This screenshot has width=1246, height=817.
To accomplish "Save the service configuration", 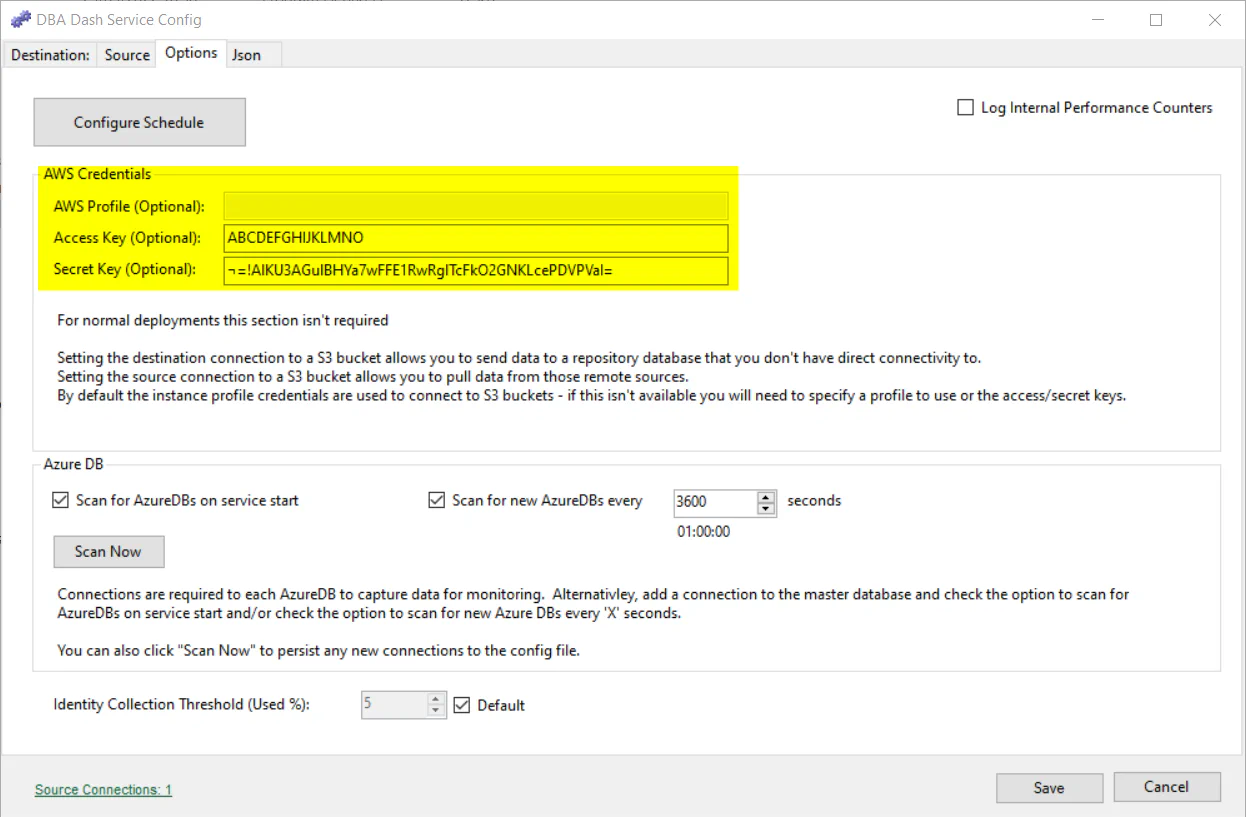I will [x=1048, y=787].
